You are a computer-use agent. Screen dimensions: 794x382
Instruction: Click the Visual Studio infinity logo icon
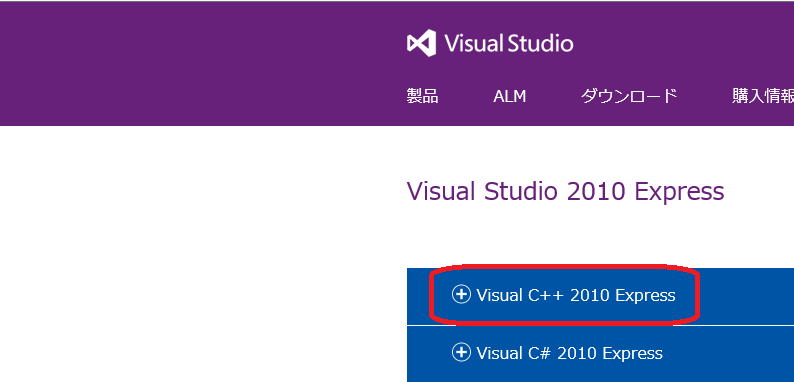421,43
